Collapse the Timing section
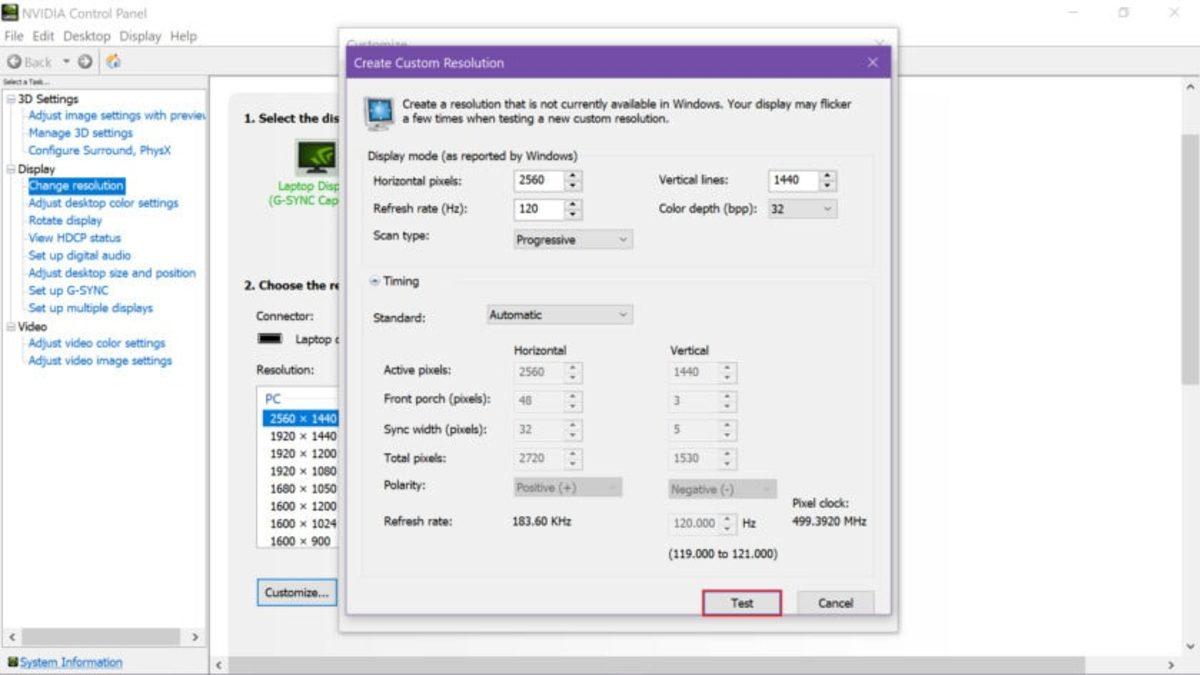This screenshot has height=675, width=1200. click(x=374, y=281)
